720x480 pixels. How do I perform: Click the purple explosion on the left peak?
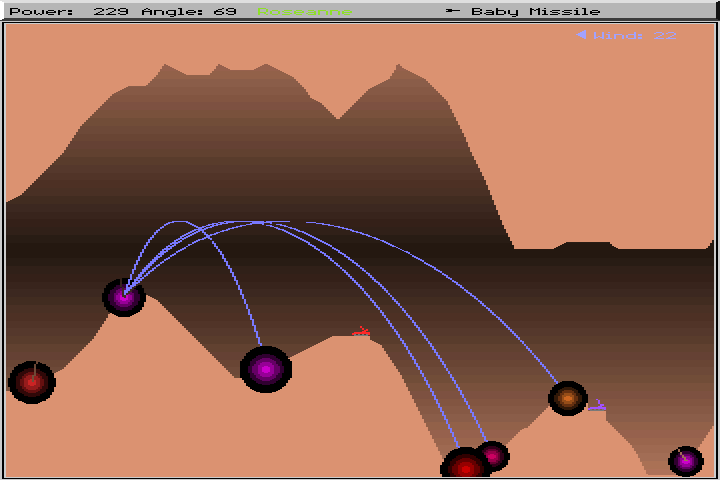pos(124,297)
